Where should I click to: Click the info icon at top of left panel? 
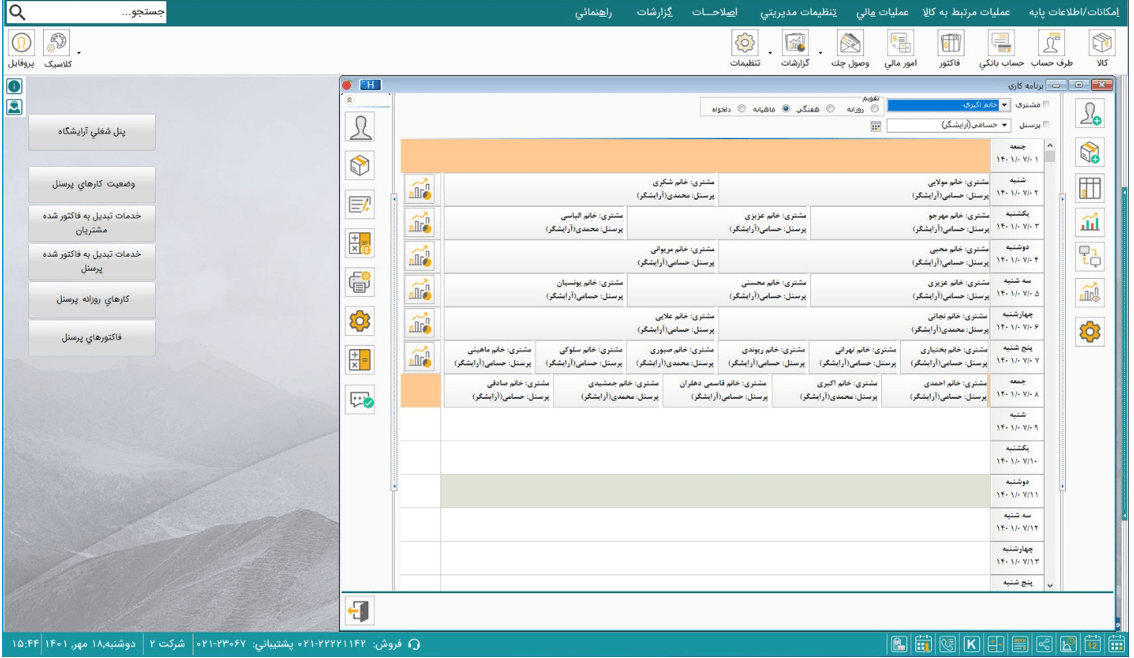click(x=14, y=87)
